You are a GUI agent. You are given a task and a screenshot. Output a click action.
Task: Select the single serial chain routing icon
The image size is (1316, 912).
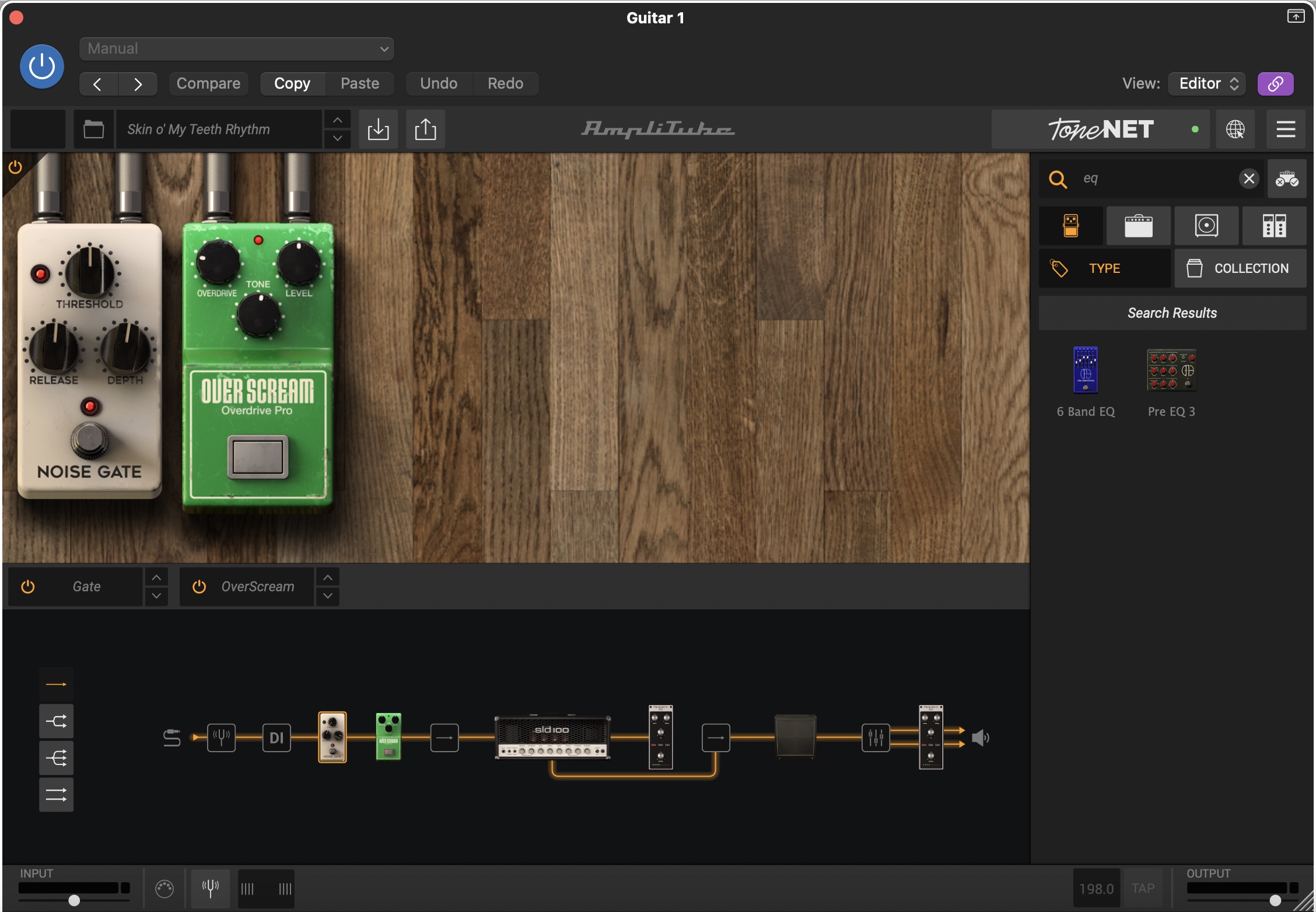click(x=56, y=684)
